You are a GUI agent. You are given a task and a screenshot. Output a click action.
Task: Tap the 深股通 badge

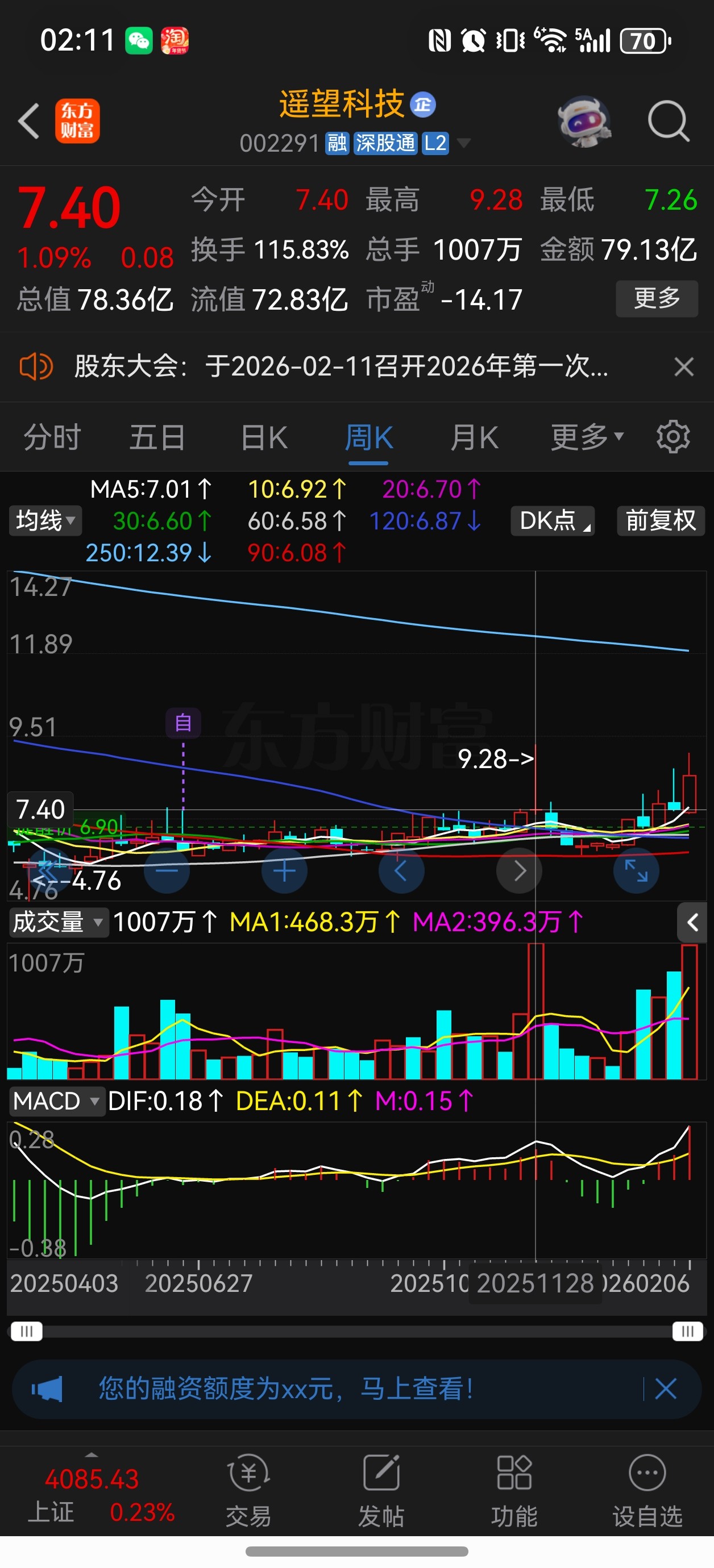[x=385, y=144]
